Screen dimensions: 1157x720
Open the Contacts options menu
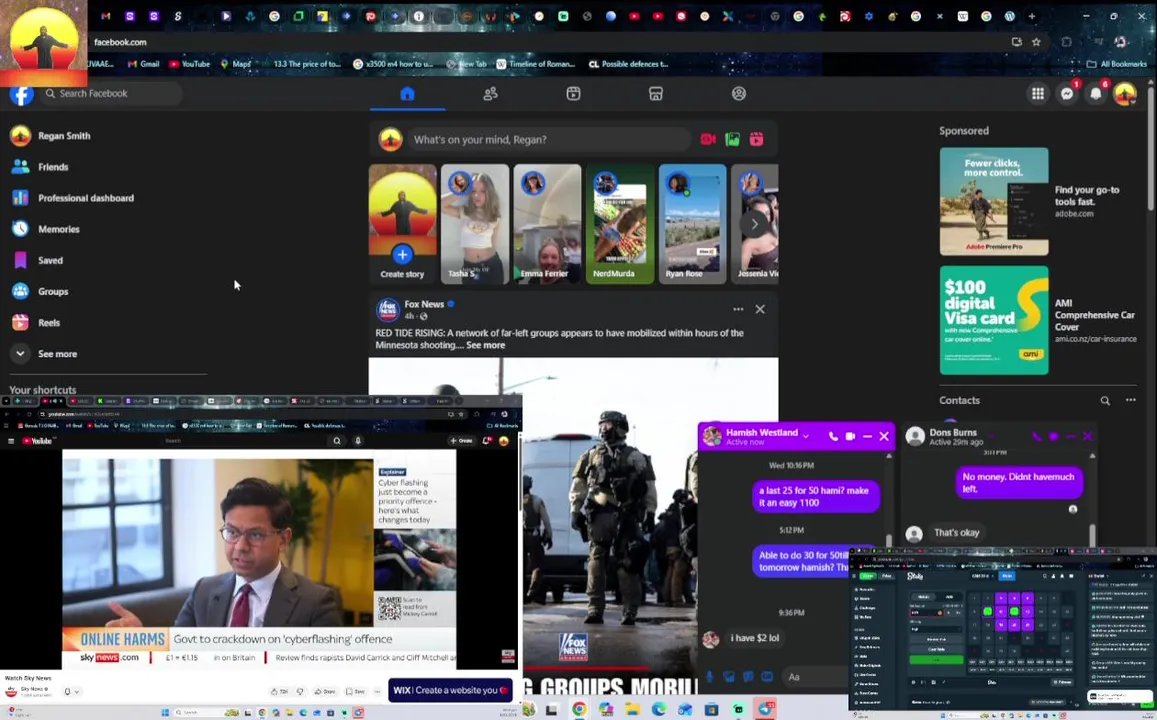1130,401
